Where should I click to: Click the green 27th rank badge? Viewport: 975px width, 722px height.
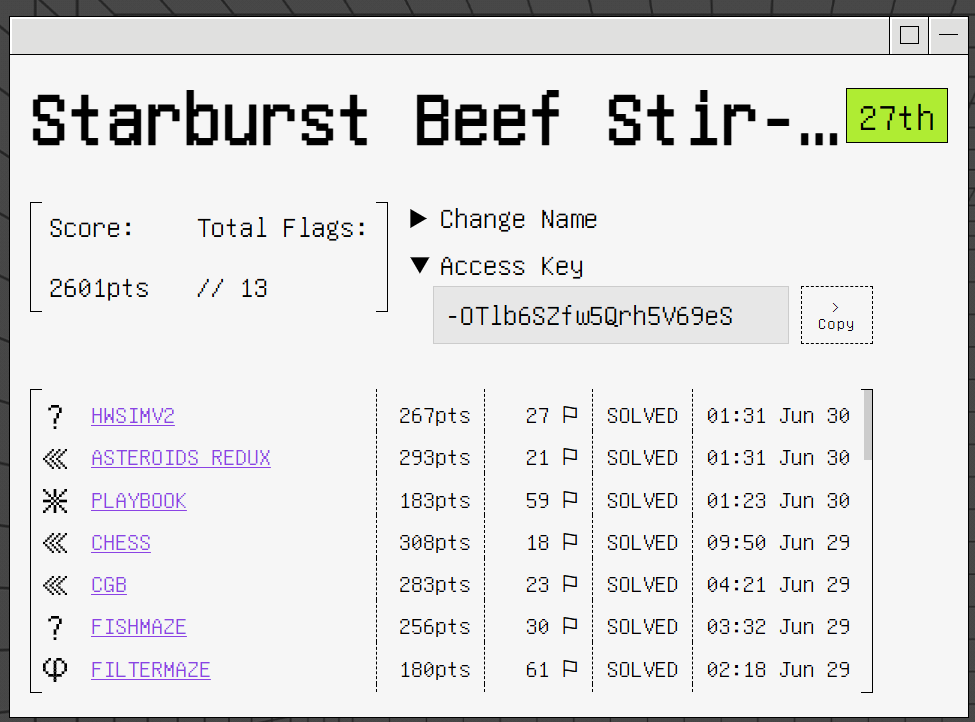pyautogui.click(x=897, y=116)
